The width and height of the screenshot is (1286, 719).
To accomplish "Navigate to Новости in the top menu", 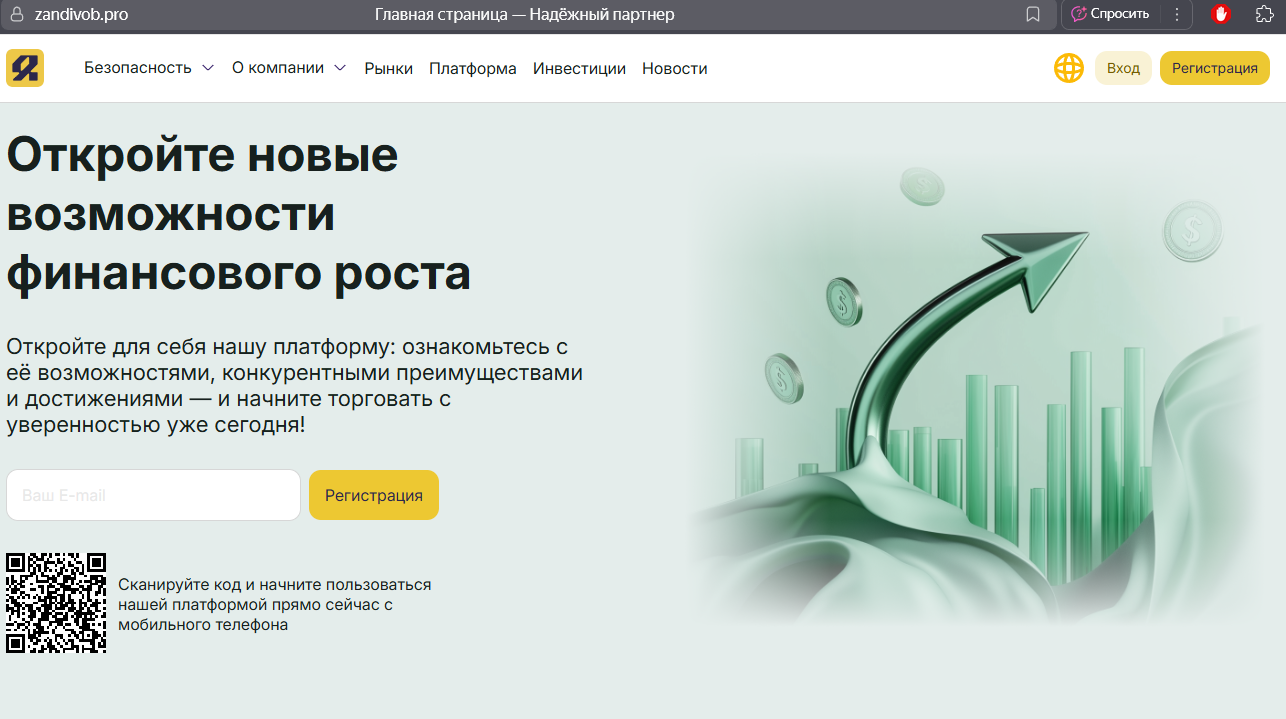I will coord(674,69).
